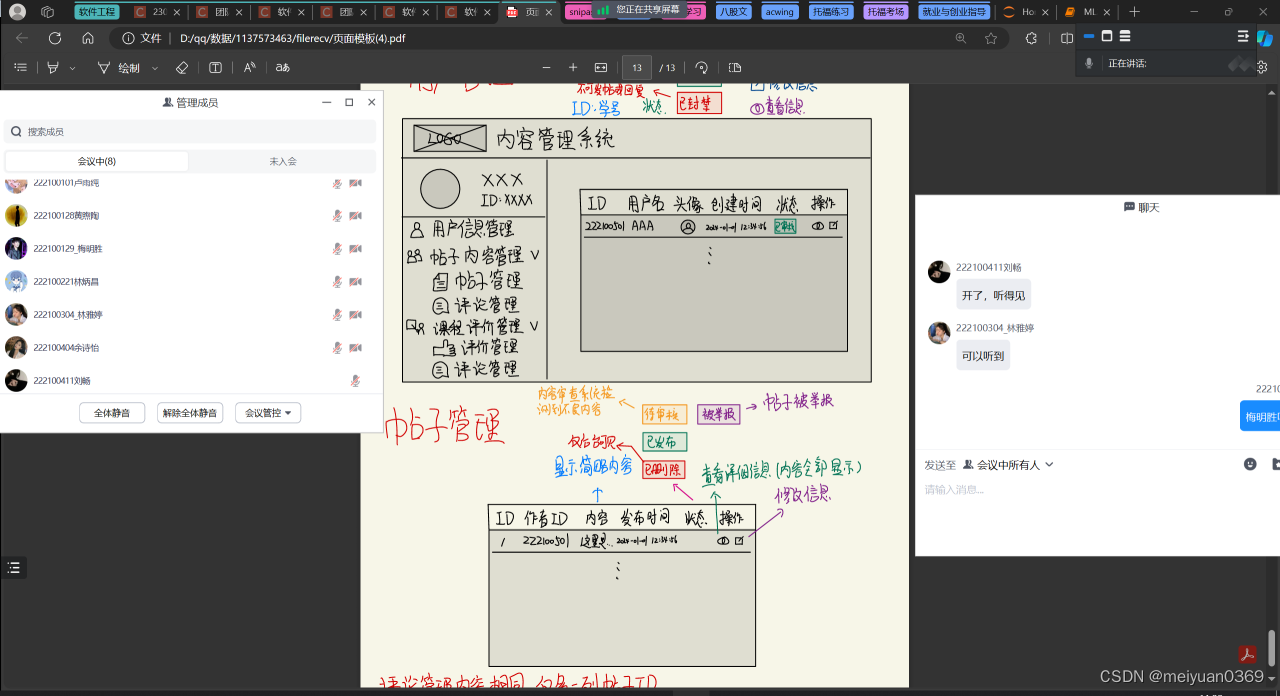The width and height of the screenshot is (1280, 696).
Task: Open avatar of 222100404余诗怡
Action: pos(16,348)
